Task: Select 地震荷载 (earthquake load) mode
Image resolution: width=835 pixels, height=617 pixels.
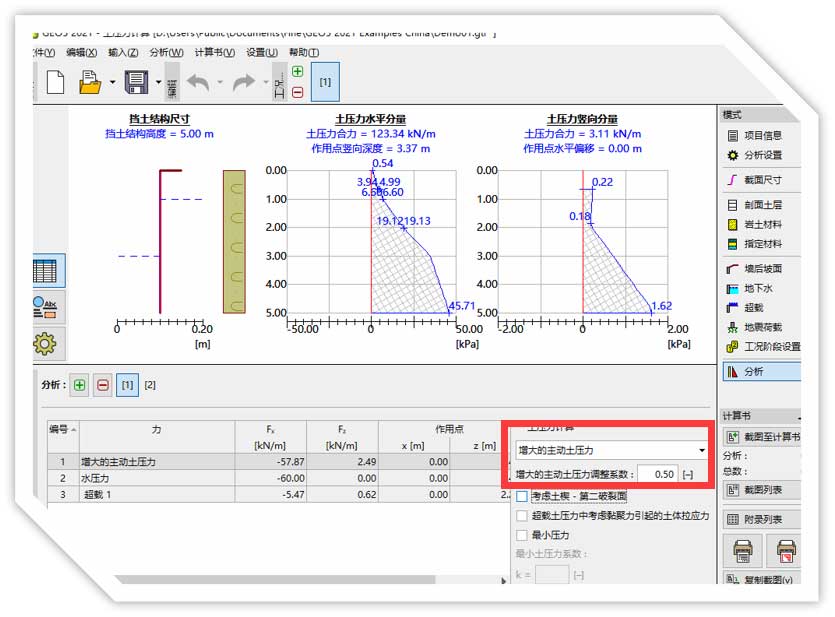Action: pyautogui.click(x=764, y=327)
